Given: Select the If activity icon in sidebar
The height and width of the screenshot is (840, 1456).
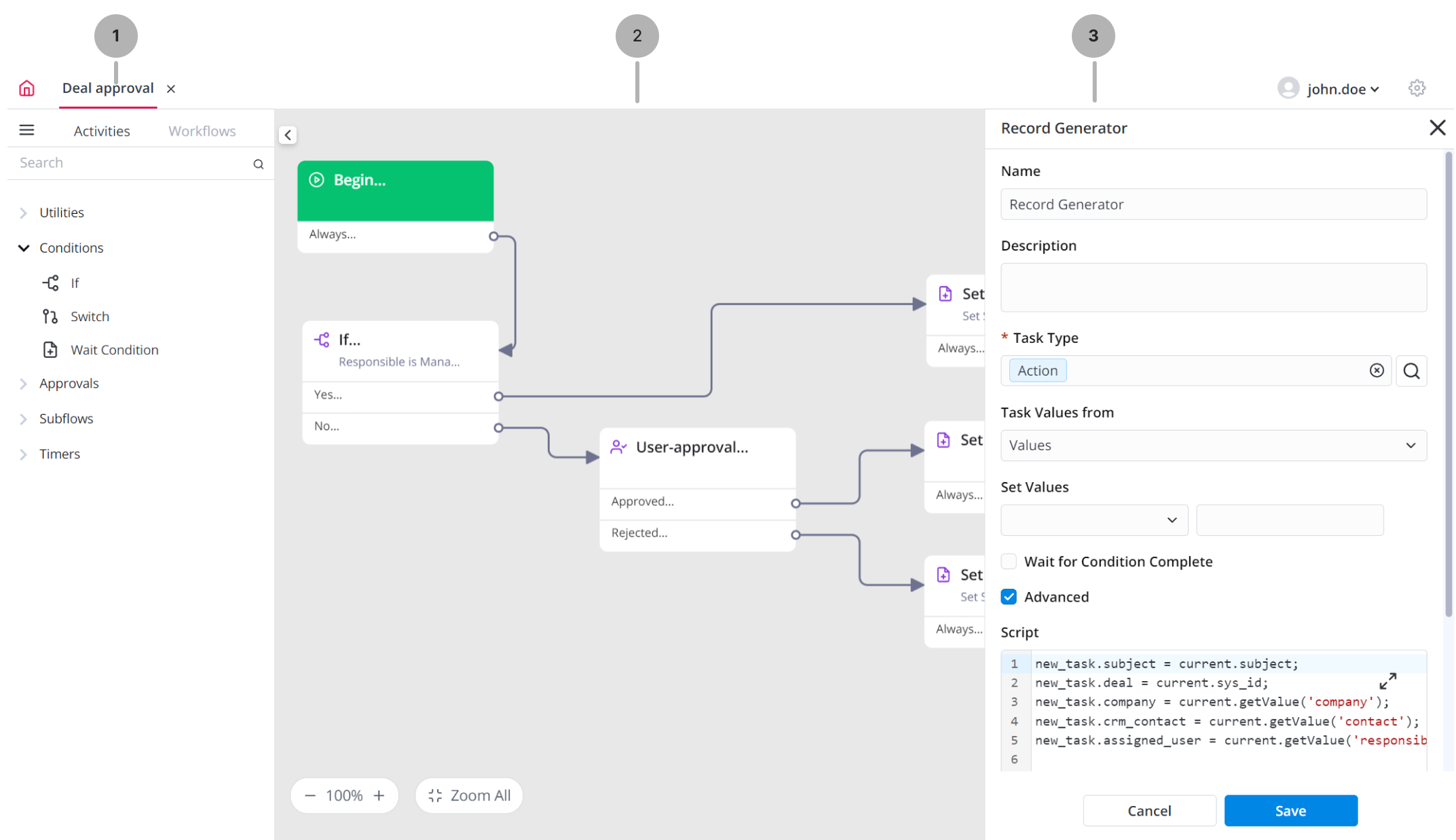Looking at the screenshot, I should pyautogui.click(x=51, y=283).
